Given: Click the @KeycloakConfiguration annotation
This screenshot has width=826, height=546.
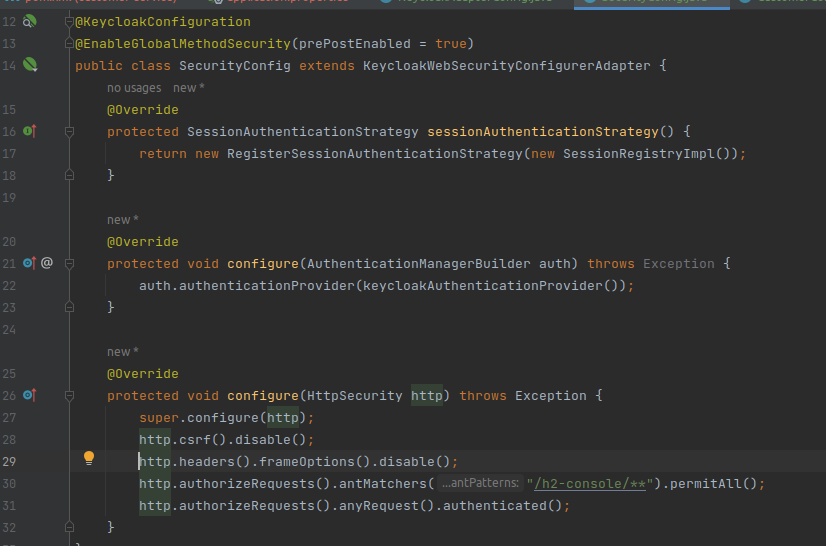Looking at the screenshot, I should point(163,22).
